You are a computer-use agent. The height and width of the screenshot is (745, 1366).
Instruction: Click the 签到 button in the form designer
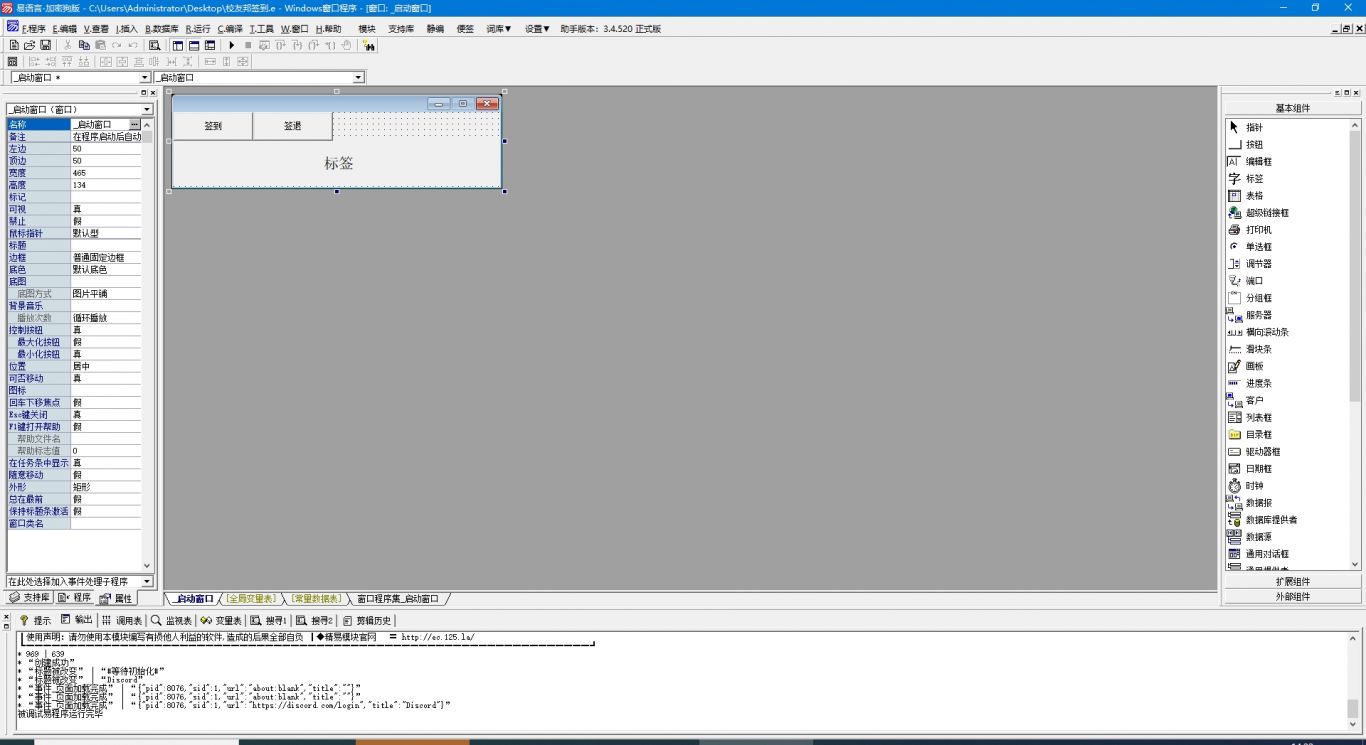(213, 126)
